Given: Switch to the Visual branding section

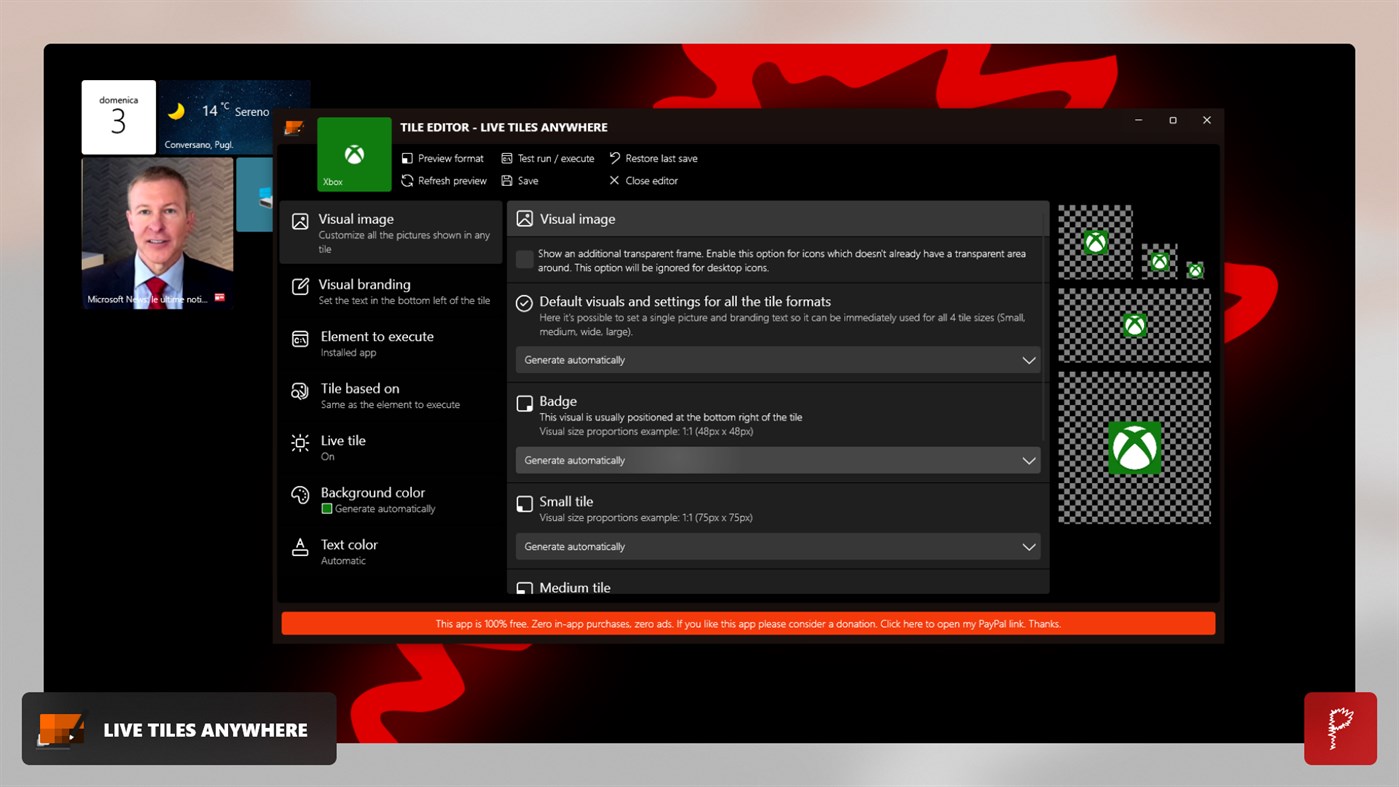Looking at the screenshot, I should (x=390, y=291).
